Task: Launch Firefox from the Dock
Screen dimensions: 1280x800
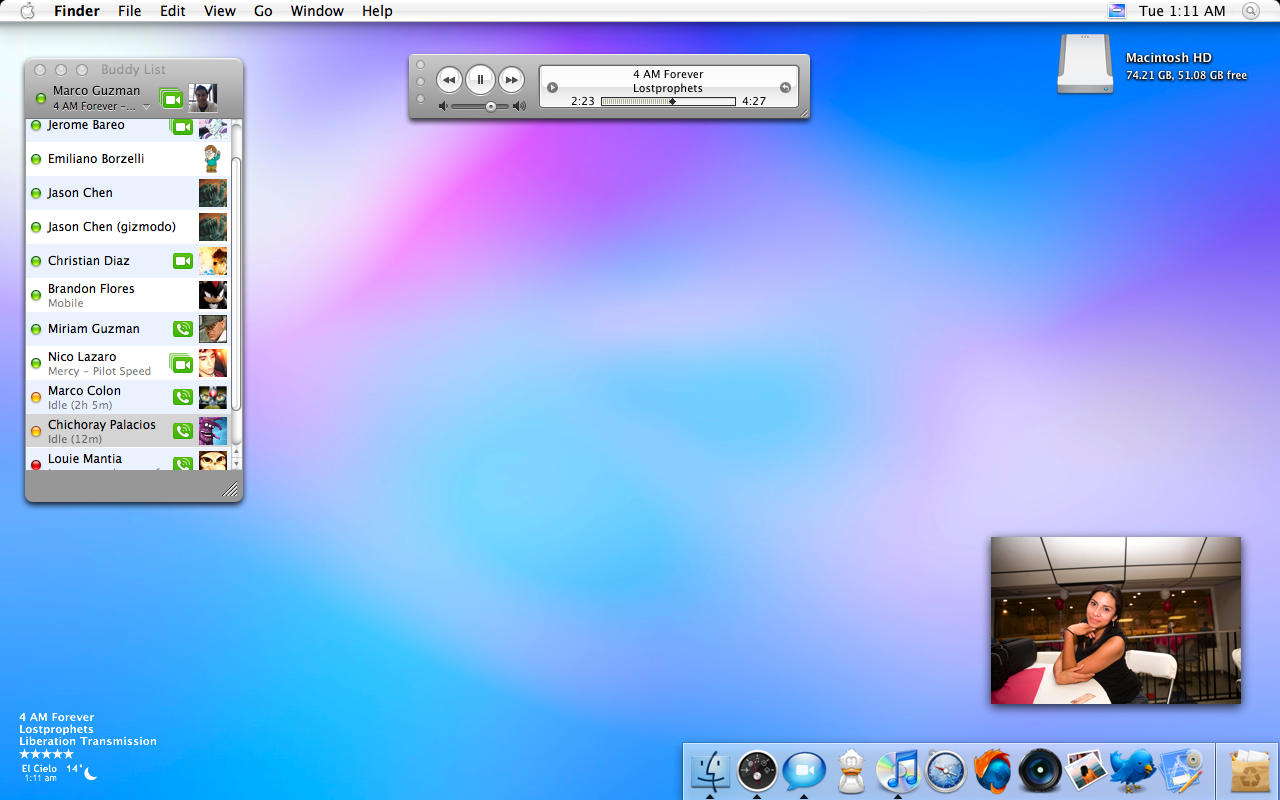Action: (992, 771)
